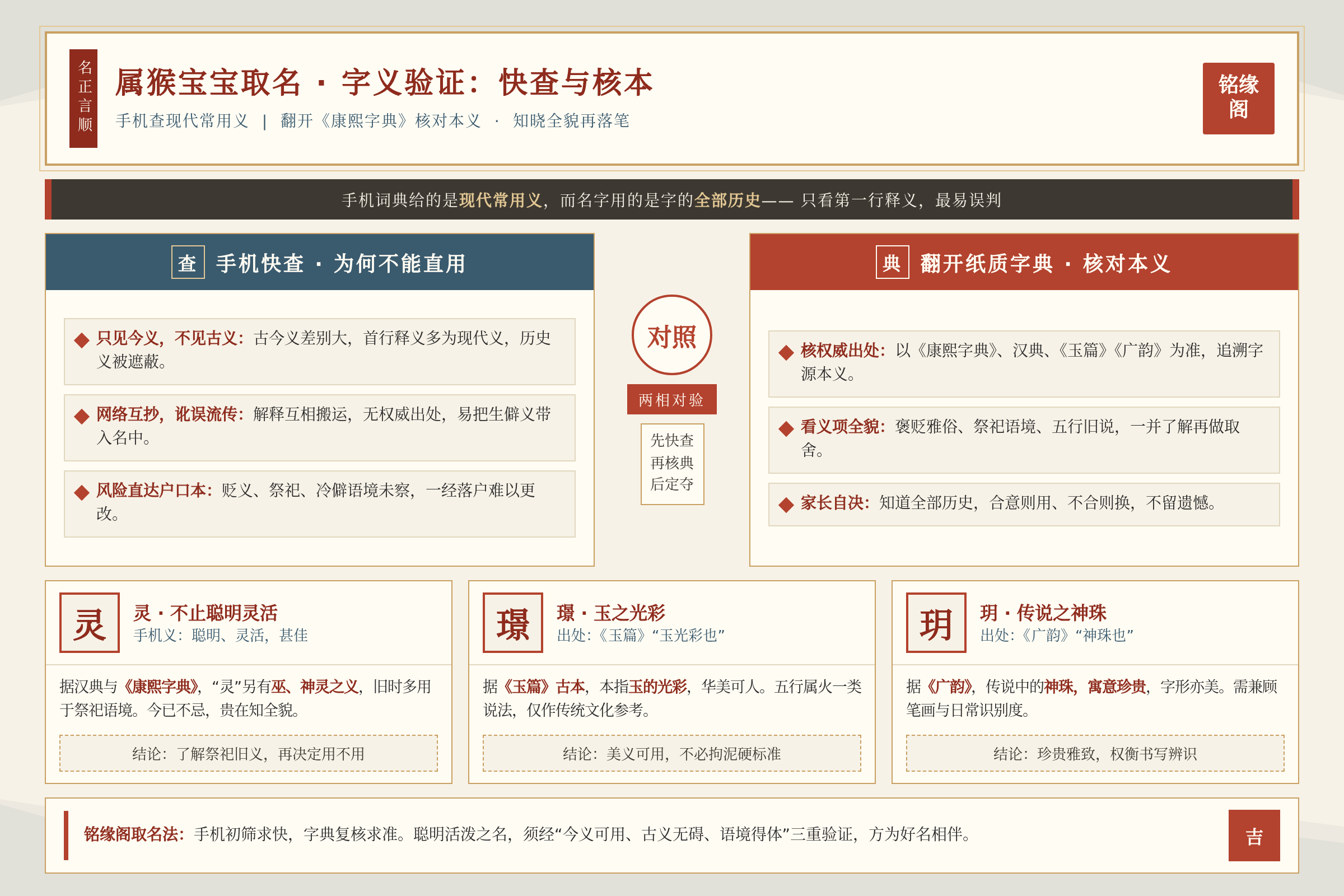
Task: Click the item 网络互抄，讹误流传
Action: tap(319, 427)
